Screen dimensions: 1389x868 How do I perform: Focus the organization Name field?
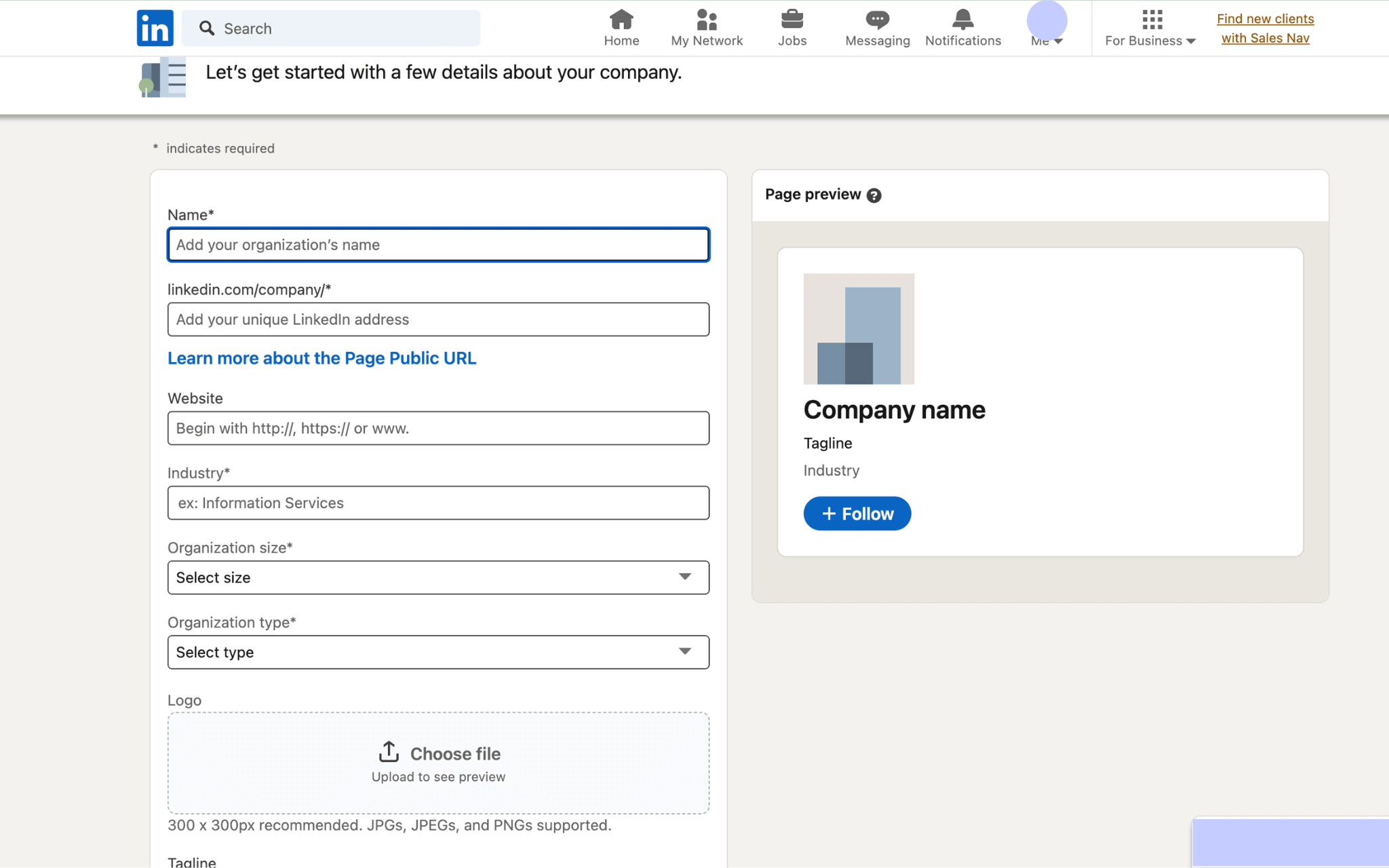[x=438, y=245]
